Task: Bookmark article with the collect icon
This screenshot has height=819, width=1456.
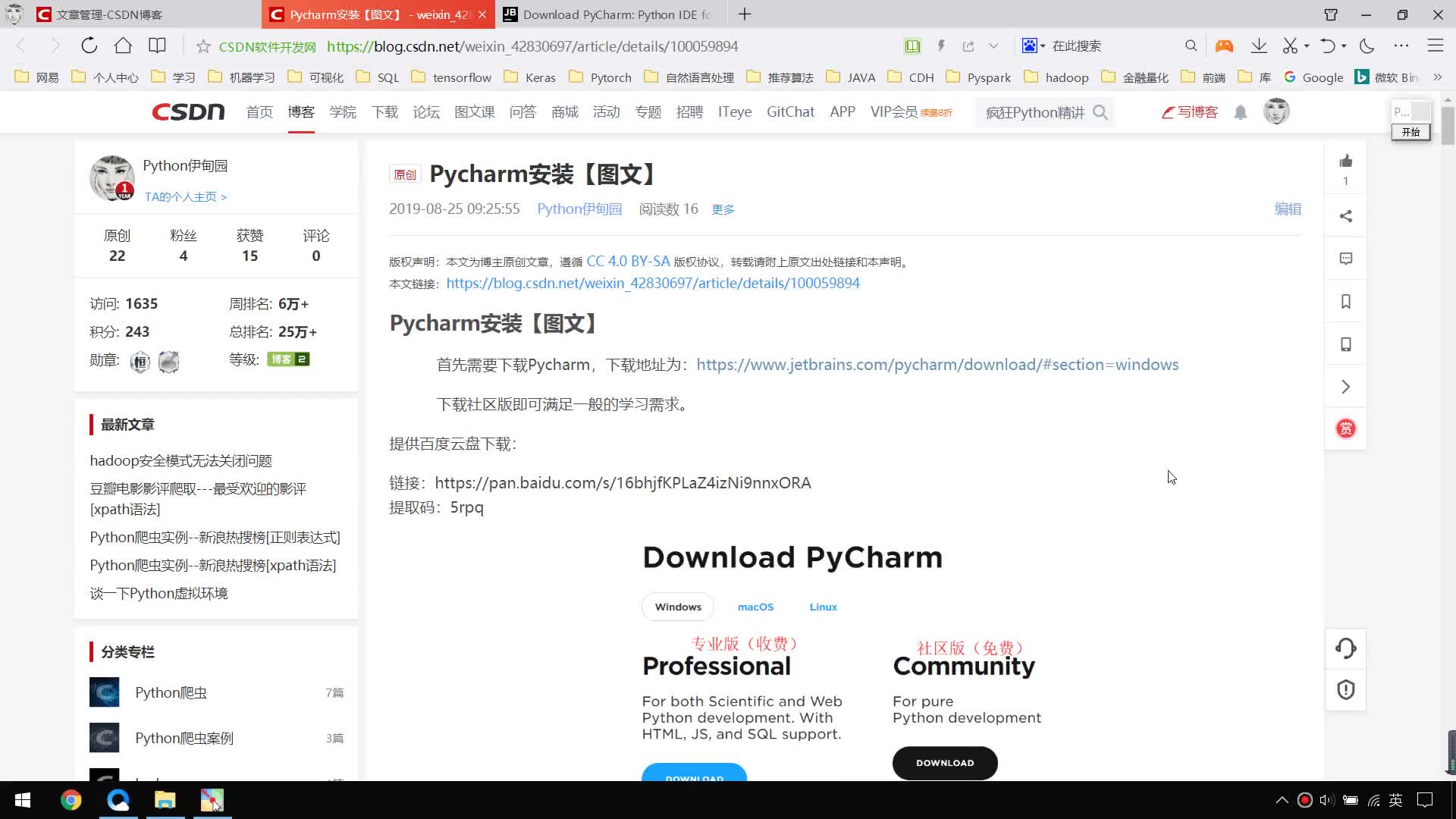Action: [1346, 302]
